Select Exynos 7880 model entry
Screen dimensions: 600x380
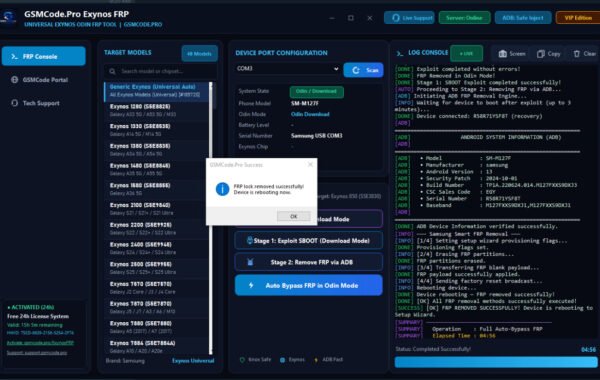click(156, 327)
